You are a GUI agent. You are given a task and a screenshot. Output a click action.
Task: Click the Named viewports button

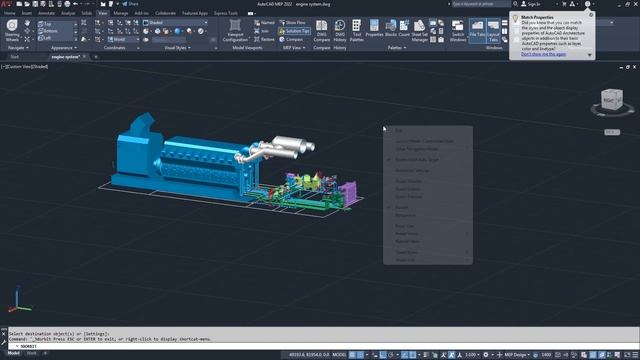(264, 22)
